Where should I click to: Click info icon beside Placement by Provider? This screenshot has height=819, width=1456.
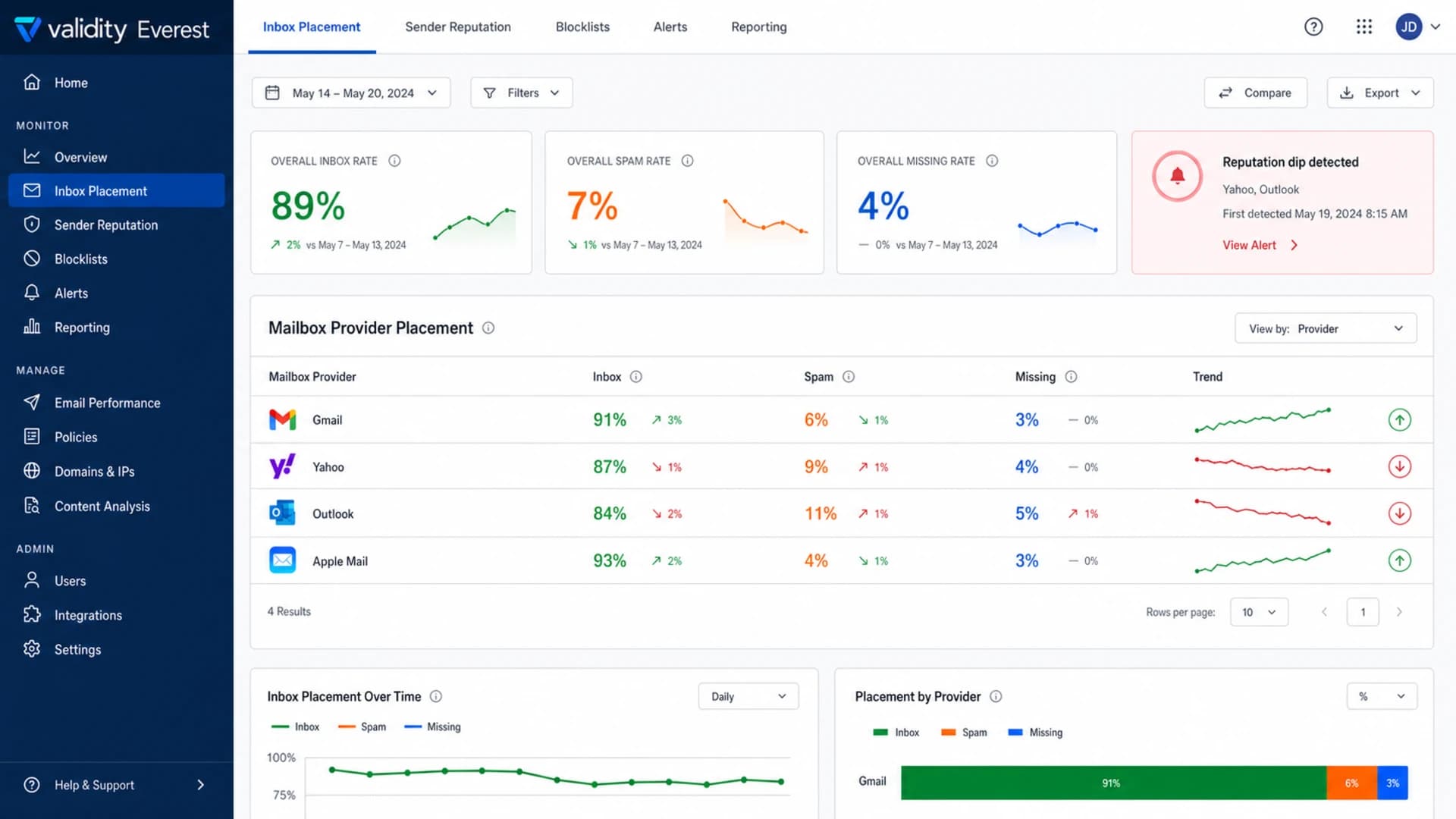tap(996, 696)
